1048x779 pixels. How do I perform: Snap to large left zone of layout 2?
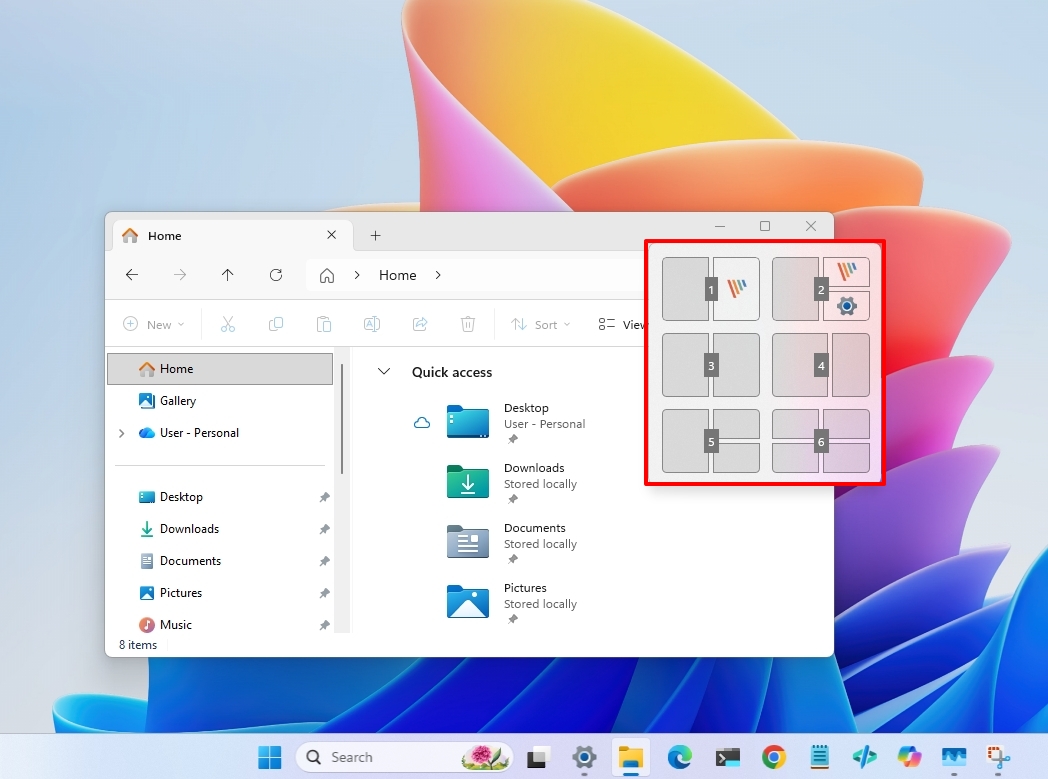[x=795, y=289]
